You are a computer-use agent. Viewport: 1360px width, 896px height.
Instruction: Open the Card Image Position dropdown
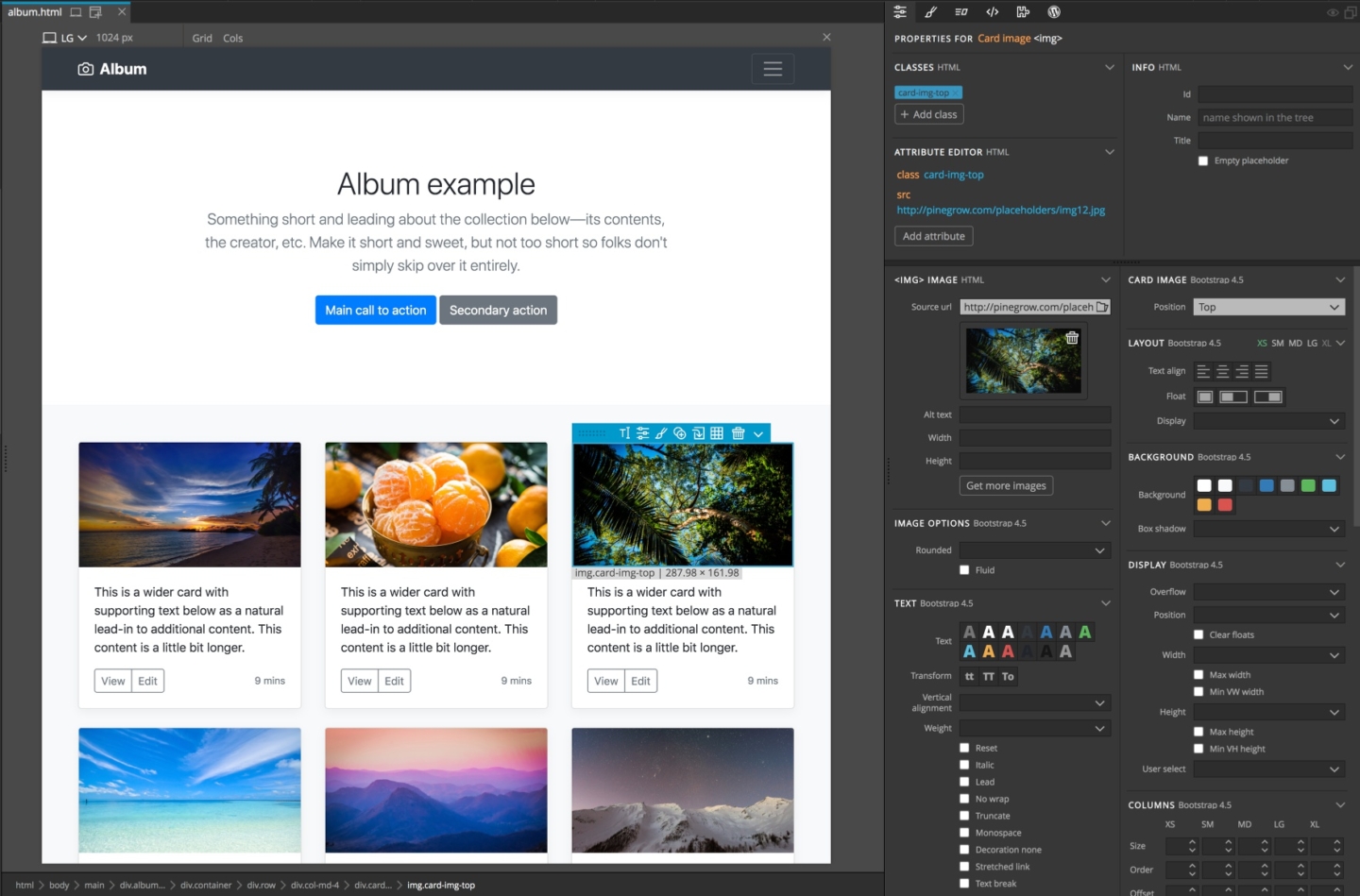pyautogui.click(x=1268, y=307)
